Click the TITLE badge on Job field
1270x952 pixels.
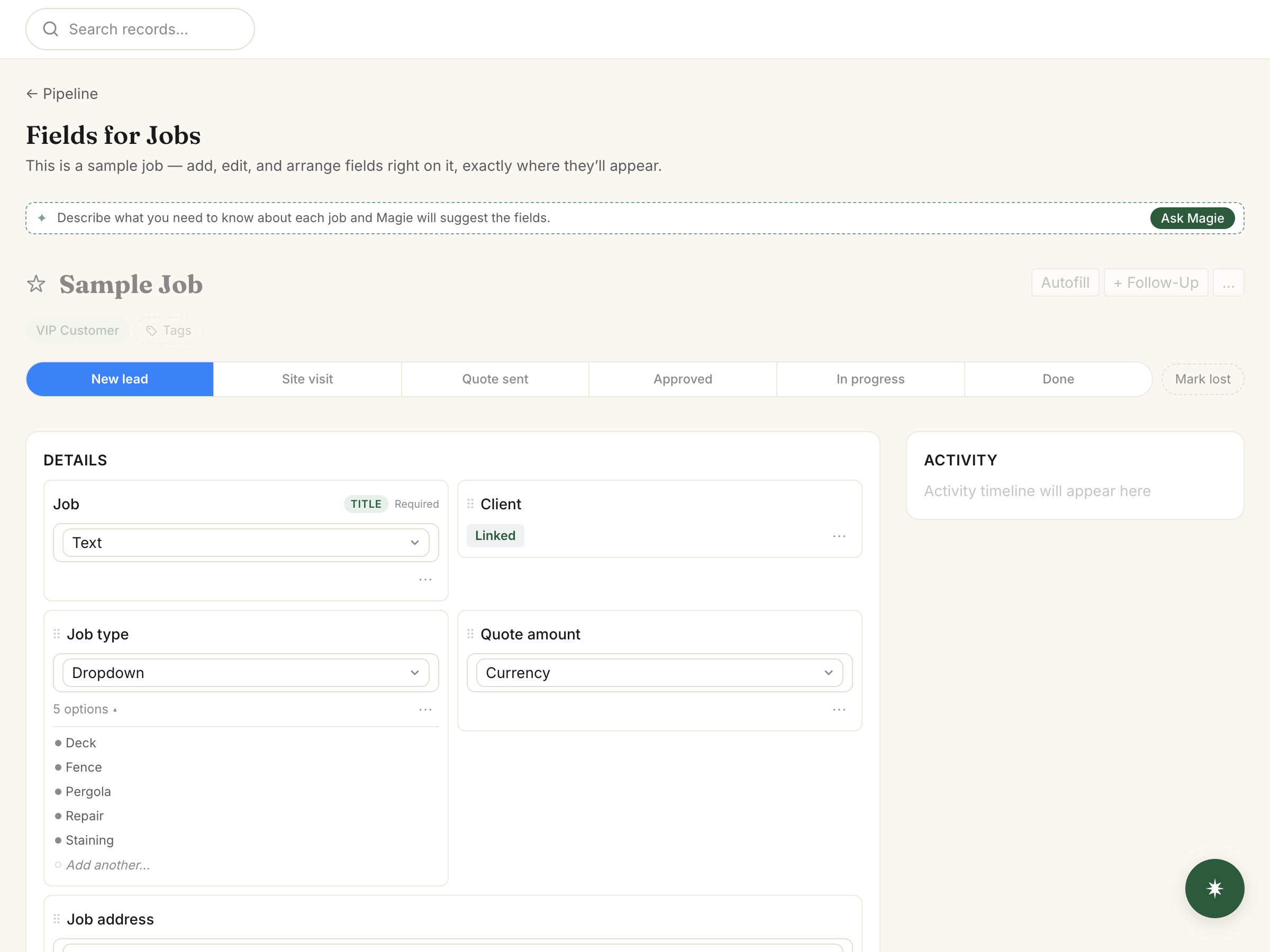click(x=366, y=504)
